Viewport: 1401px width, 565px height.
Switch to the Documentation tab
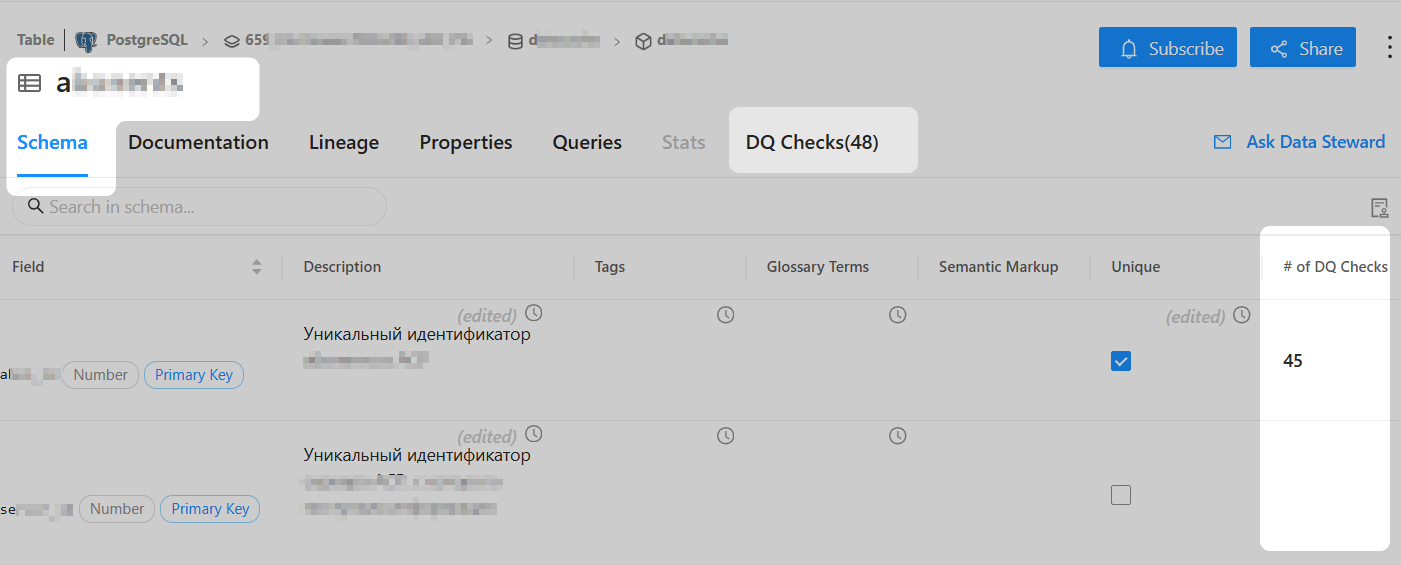198,142
